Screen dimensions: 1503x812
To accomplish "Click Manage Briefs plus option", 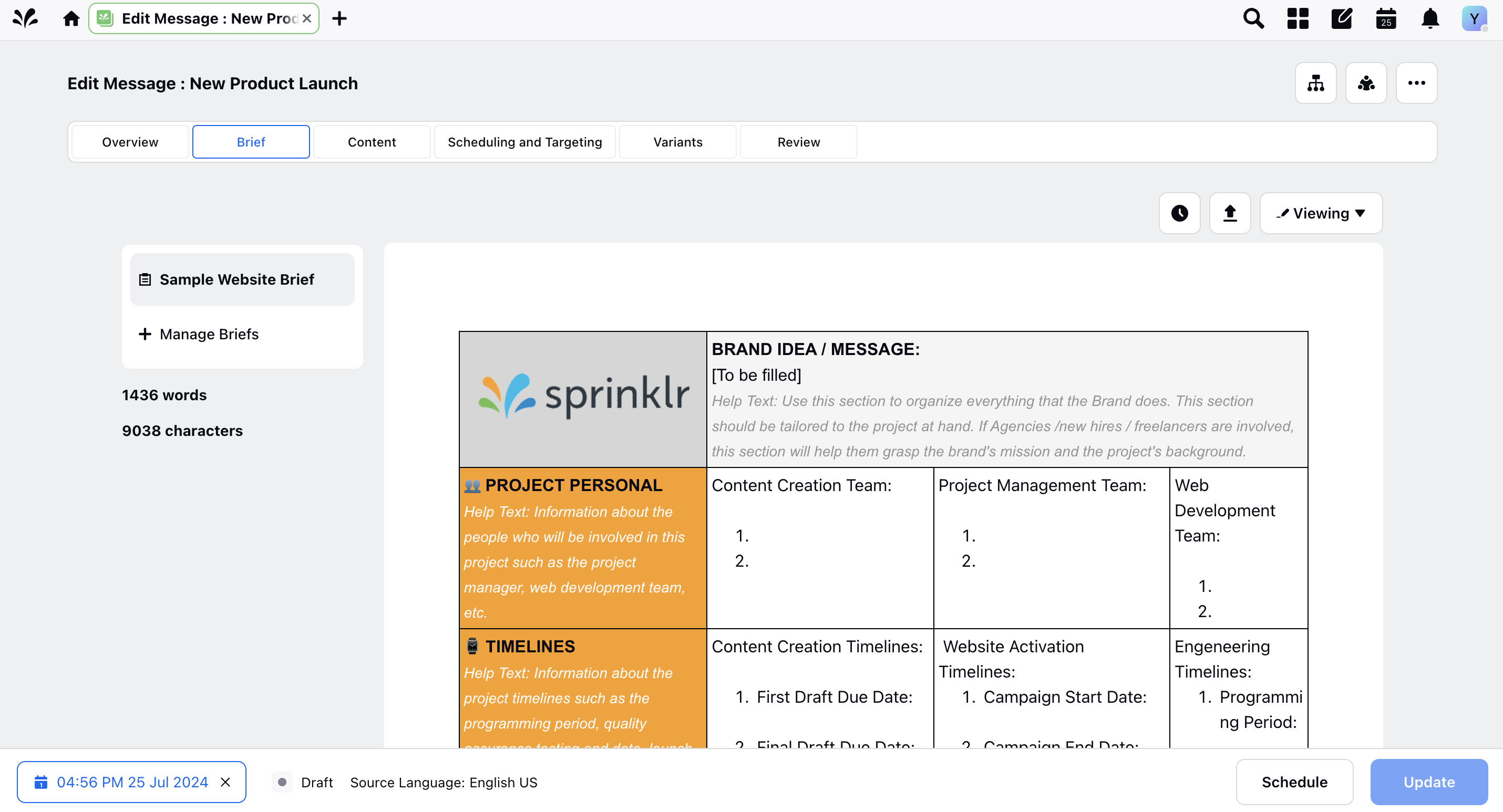I will (x=198, y=334).
